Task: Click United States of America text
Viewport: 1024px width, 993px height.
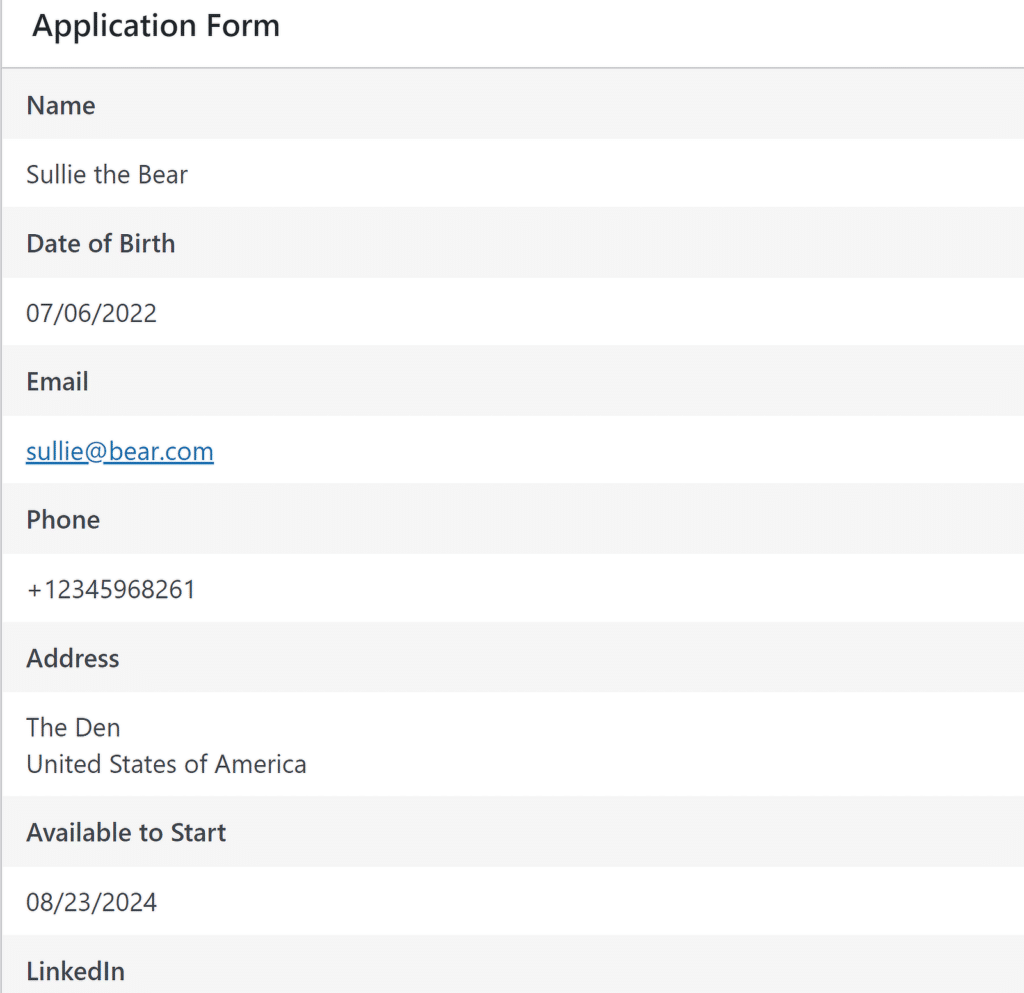Action: pyautogui.click(x=166, y=764)
